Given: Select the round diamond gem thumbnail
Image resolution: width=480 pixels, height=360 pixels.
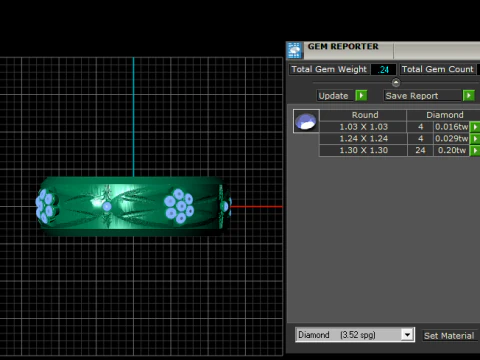Looking at the screenshot, I should click(306, 121).
